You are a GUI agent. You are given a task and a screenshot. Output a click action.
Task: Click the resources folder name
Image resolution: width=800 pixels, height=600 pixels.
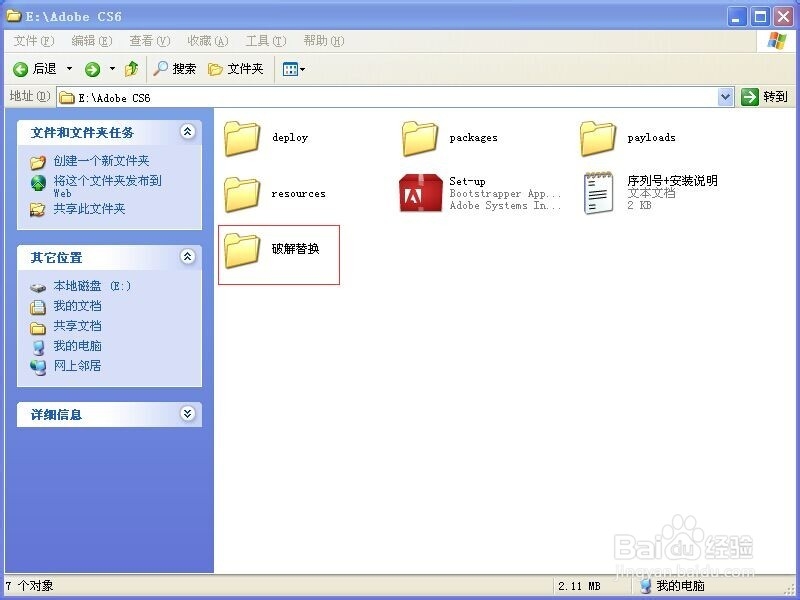pos(298,194)
